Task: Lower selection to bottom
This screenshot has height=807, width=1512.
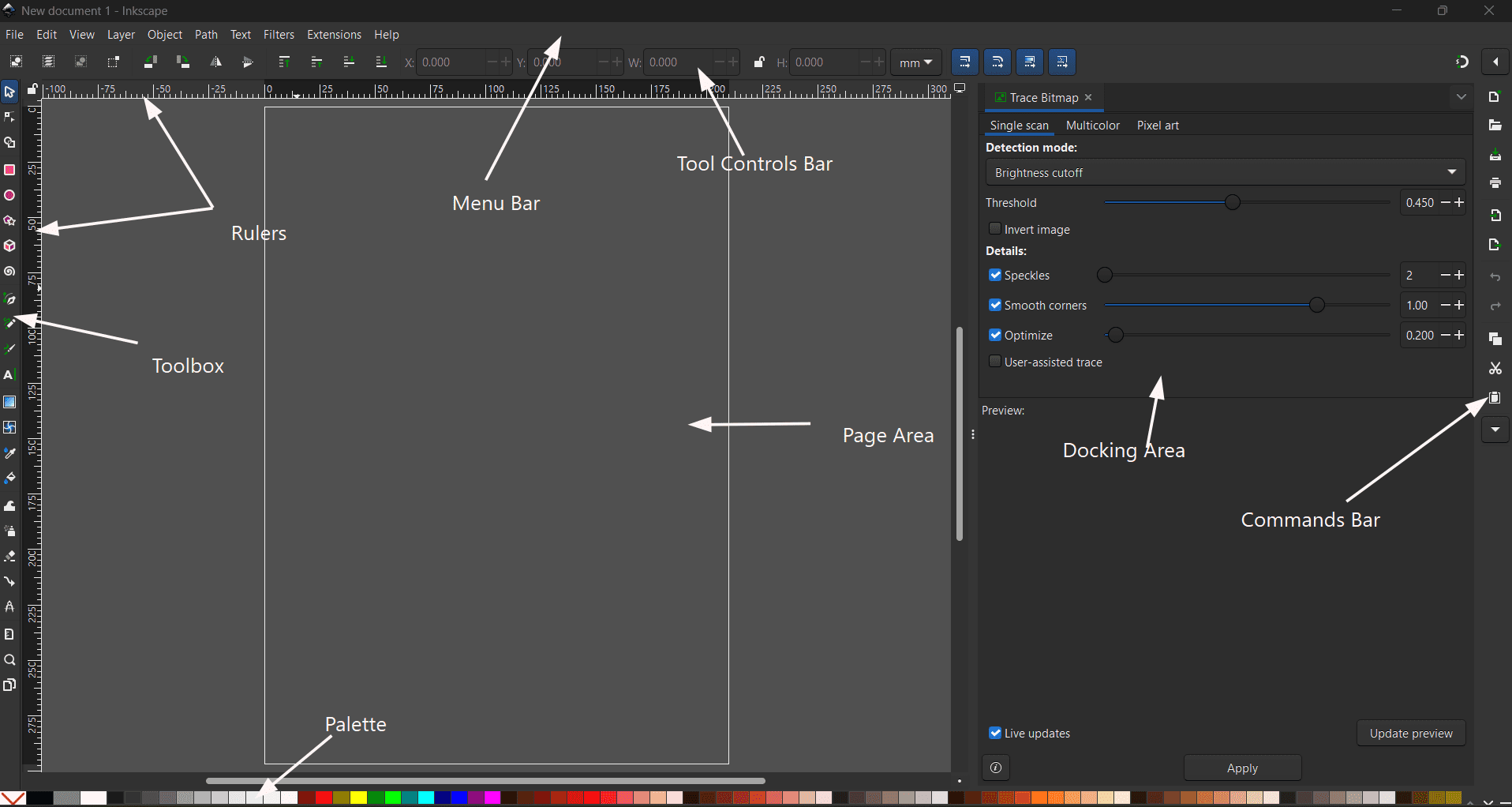Action: click(x=381, y=62)
